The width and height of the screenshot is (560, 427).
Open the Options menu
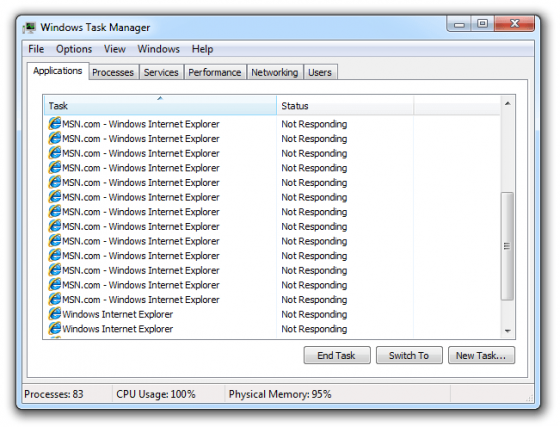(x=74, y=49)
